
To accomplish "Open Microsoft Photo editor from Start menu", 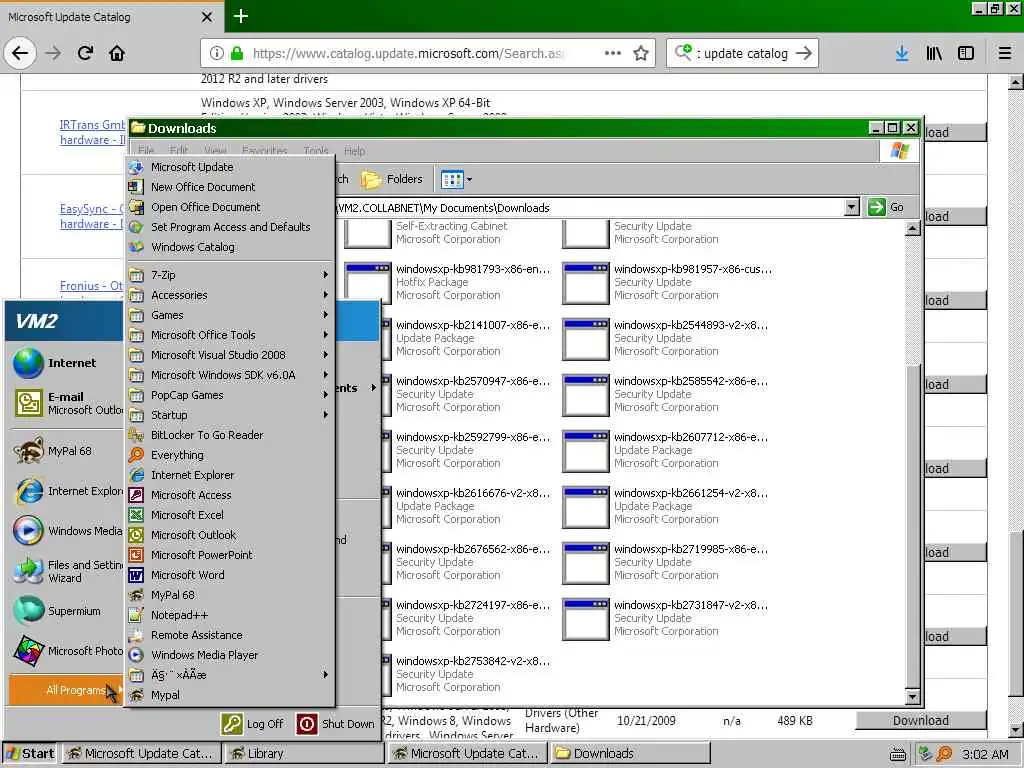I will 65,651.
